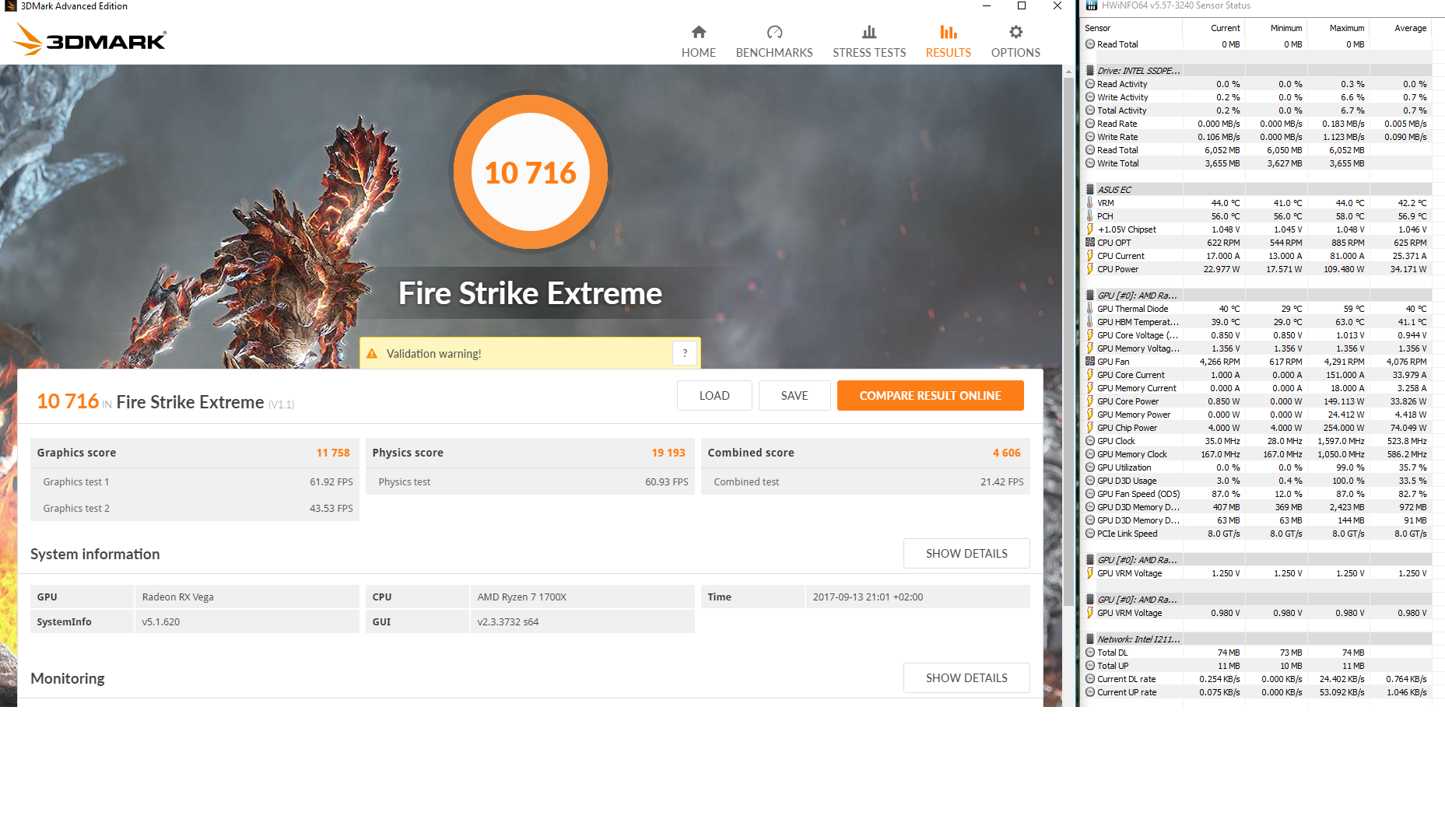Click the HWiNFO64 title bar icon
This screenshot has height=840, width=1445.
click(x=1091, y=5)
